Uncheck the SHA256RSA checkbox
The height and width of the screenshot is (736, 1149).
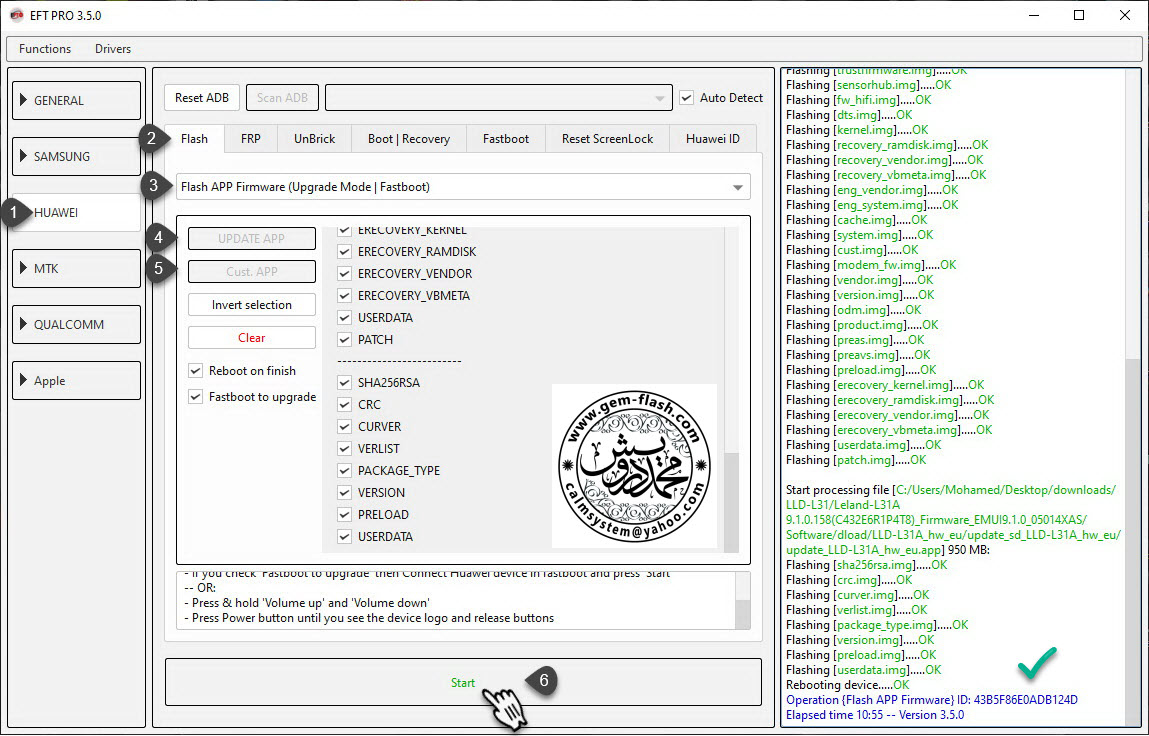coord(344,382)
